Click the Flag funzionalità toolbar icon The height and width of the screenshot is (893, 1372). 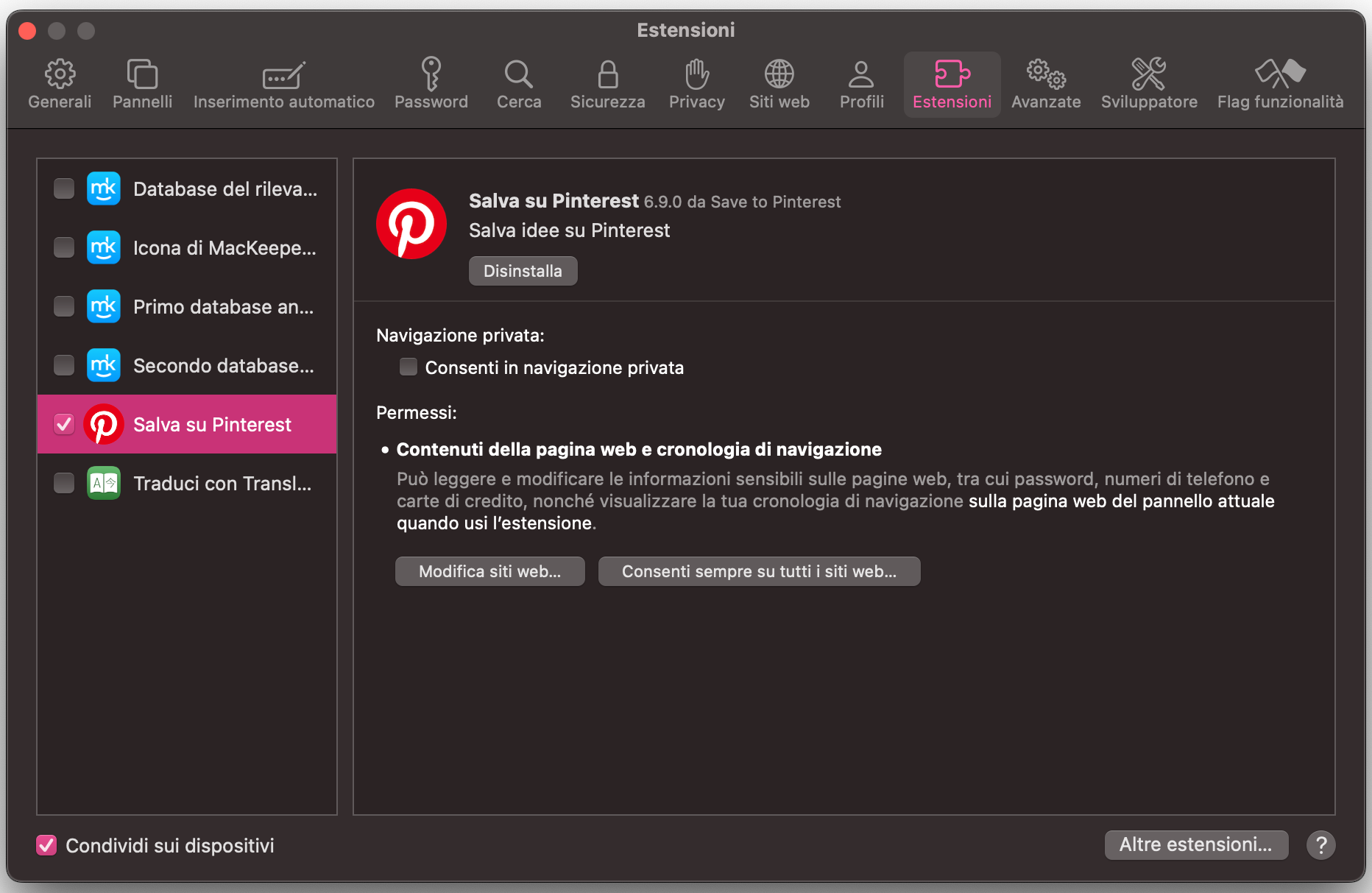[x=1279, y=74]
